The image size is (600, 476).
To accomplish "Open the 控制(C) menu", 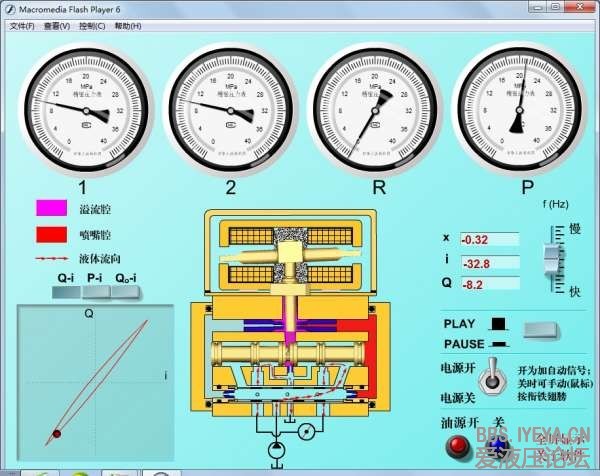I will pos(93,26).
